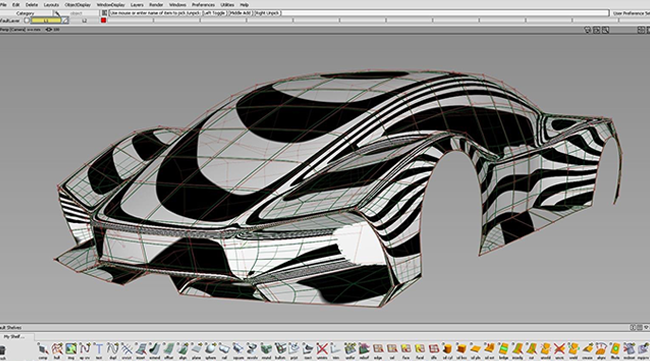Viewport: 650px width, 361px height.
Task: Open the ObjectDisplay menu
Action: tap(78, 5)
